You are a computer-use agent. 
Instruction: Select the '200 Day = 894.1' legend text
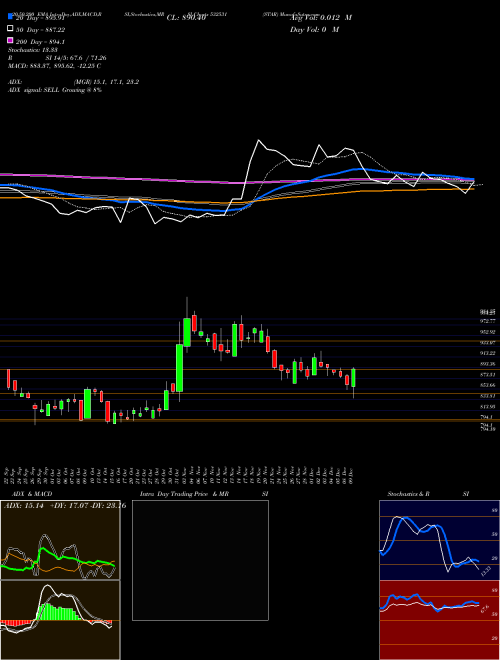pos(40,42)
